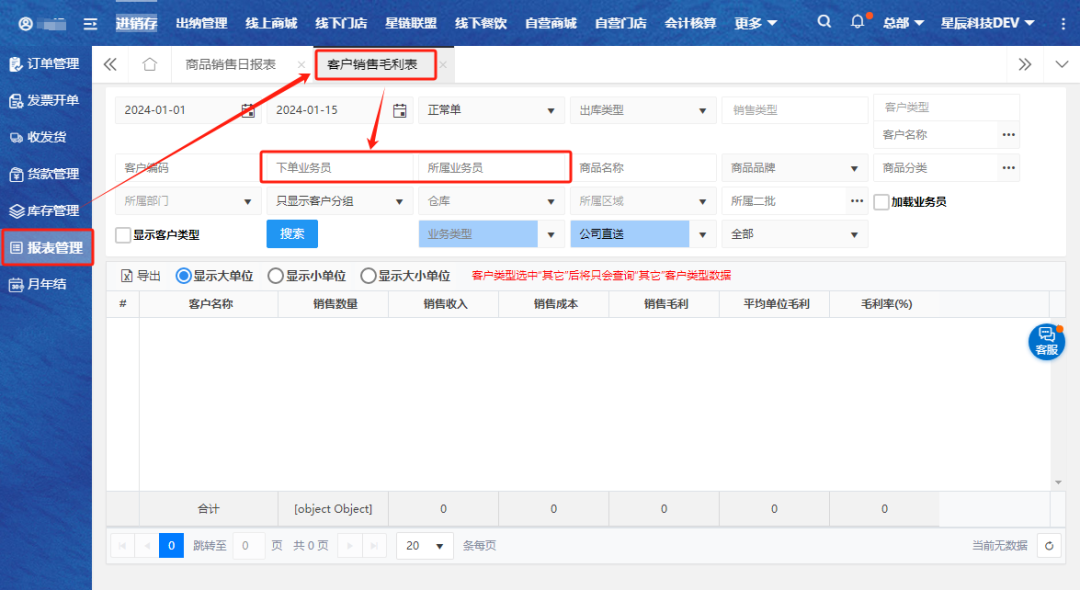This screenshot has height=590, width=1080.
Task: Expand the 出库类型 dropdown
Action: point(640,110)
